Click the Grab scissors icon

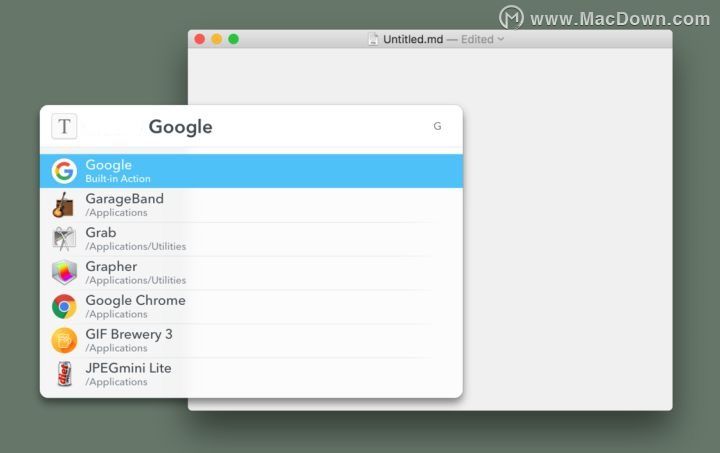(x=64, y=239)
